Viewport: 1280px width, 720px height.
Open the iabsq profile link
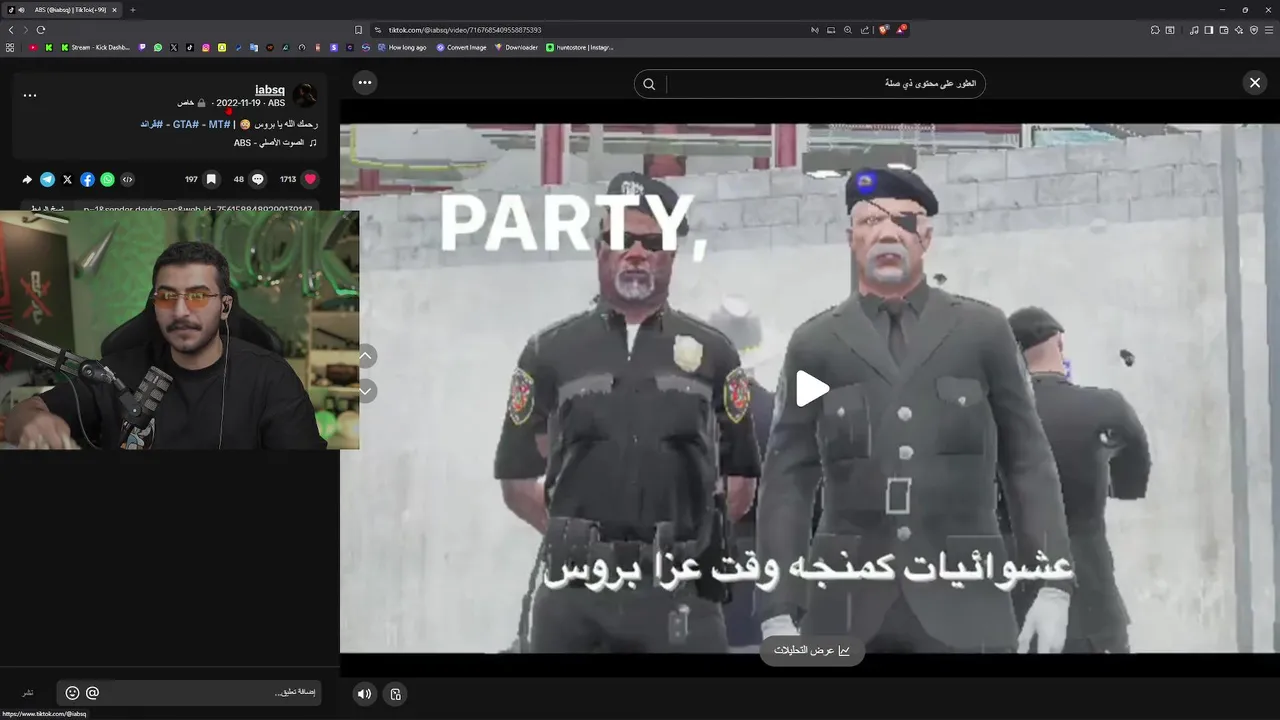click(x=270, y=90)
